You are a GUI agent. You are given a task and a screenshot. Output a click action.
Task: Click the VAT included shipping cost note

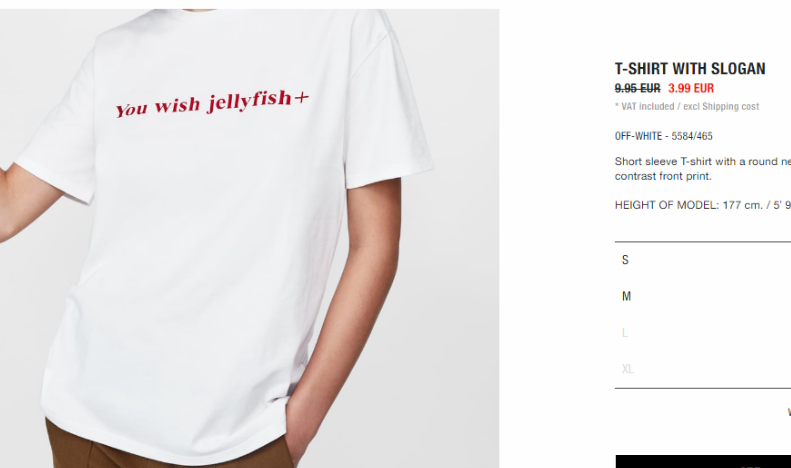(687, 106)
